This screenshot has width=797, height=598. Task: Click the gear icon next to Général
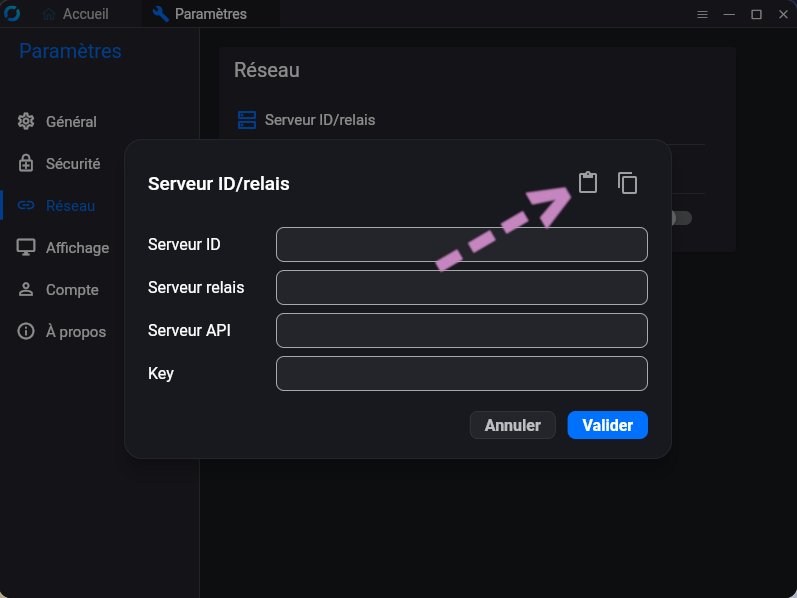click(x=26, y=121)
